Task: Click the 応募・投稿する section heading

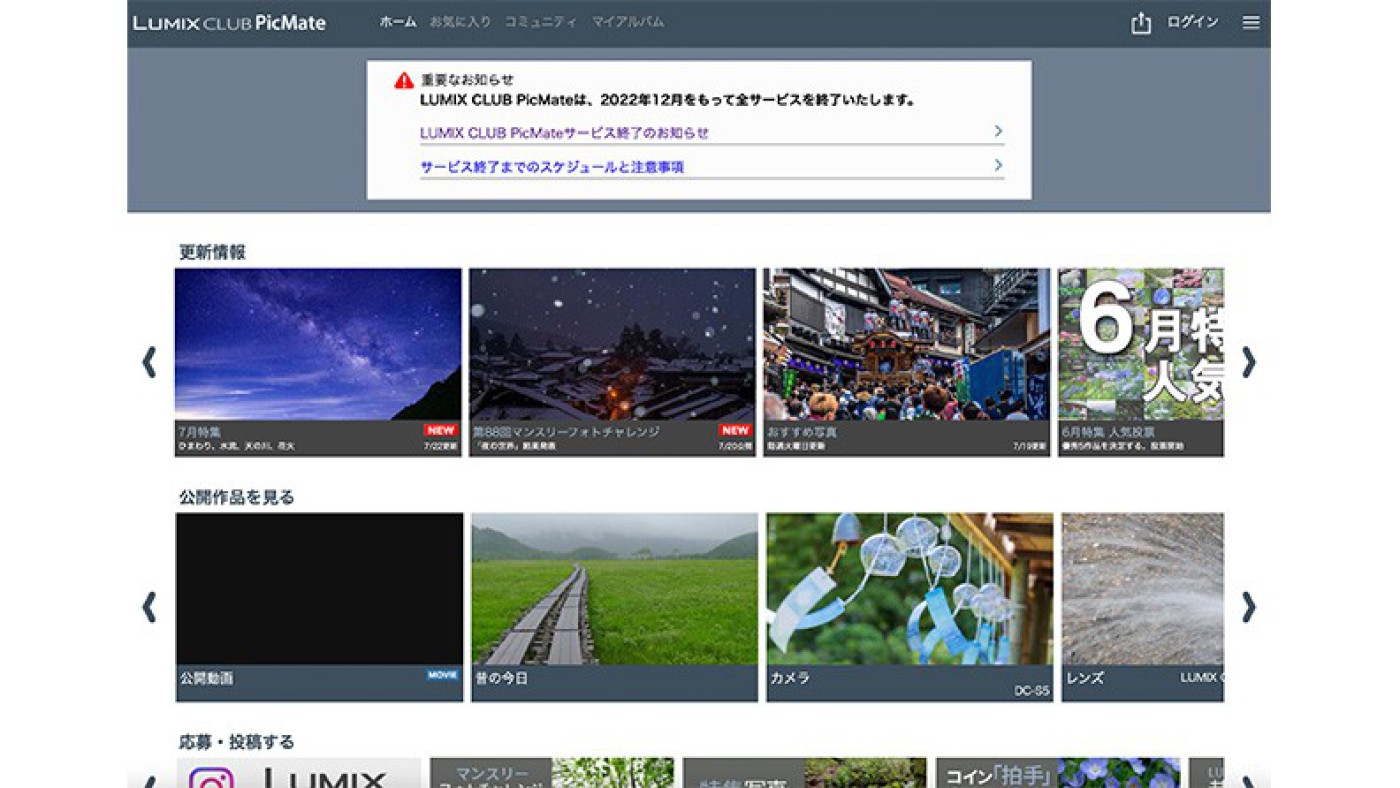Action: pos(237,742)
